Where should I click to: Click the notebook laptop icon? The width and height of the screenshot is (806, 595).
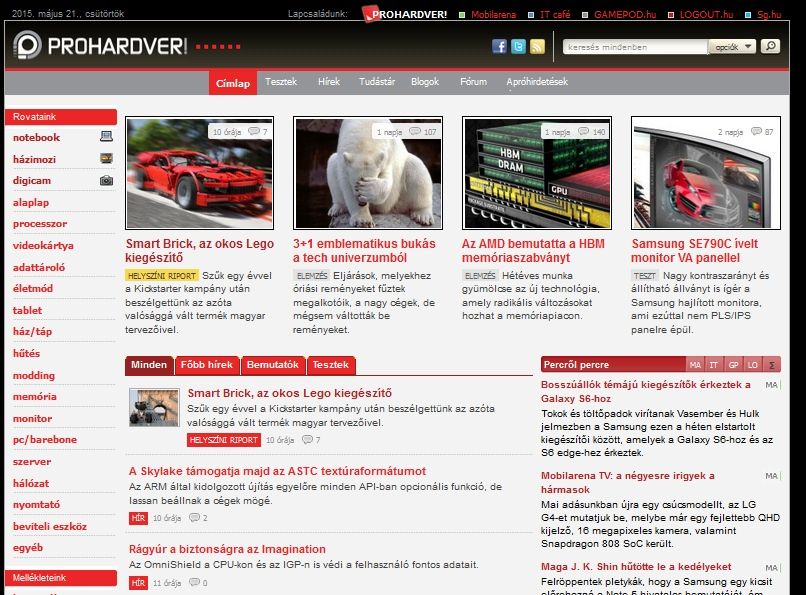(106, 136)
